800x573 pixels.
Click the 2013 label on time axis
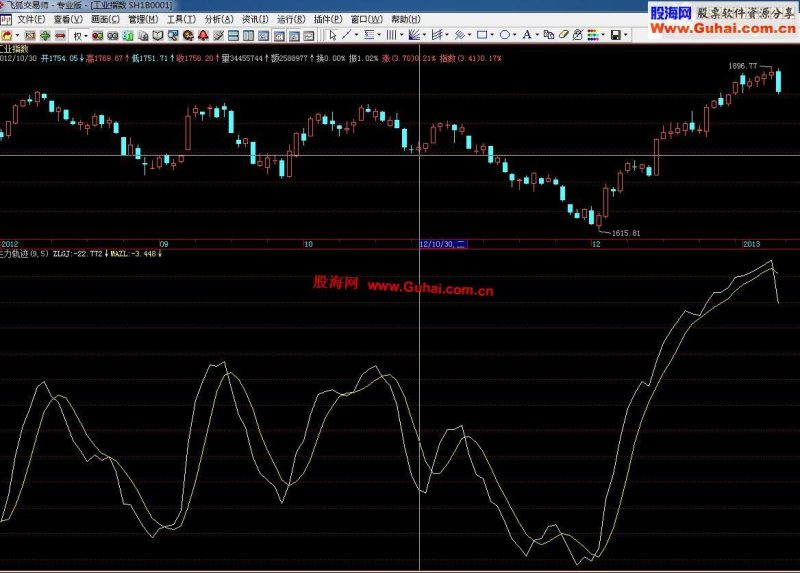(751, 244)
